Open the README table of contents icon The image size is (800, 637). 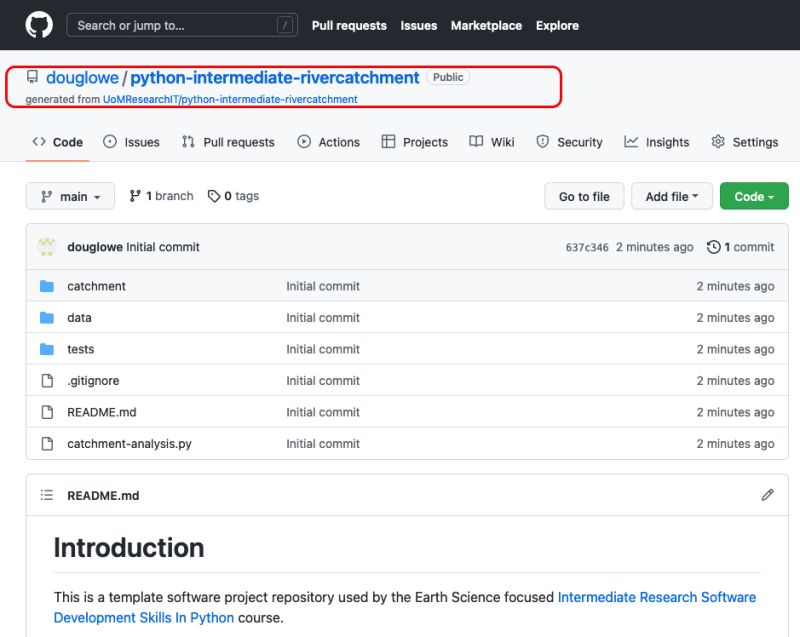click(46, 495)
